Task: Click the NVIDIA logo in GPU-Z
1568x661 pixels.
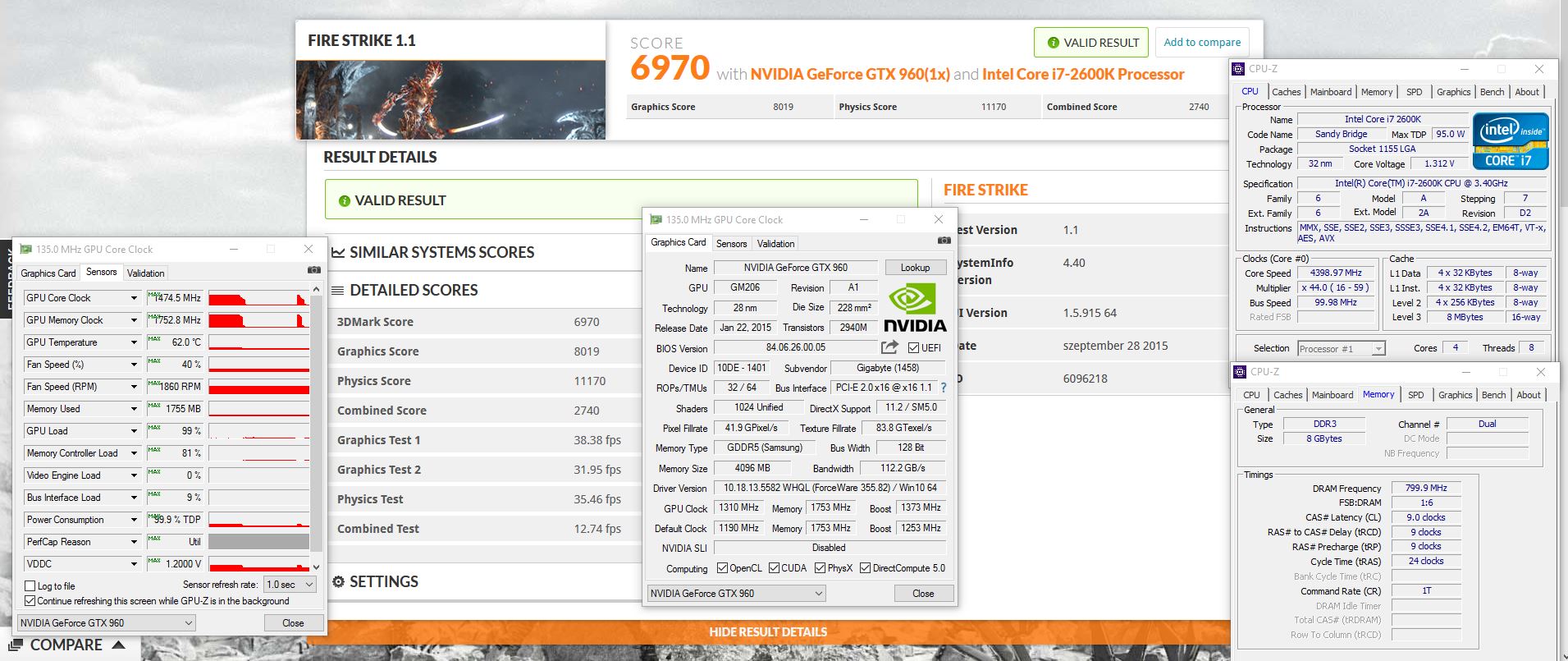Action: pyautogui.click(x=915, y=308)
